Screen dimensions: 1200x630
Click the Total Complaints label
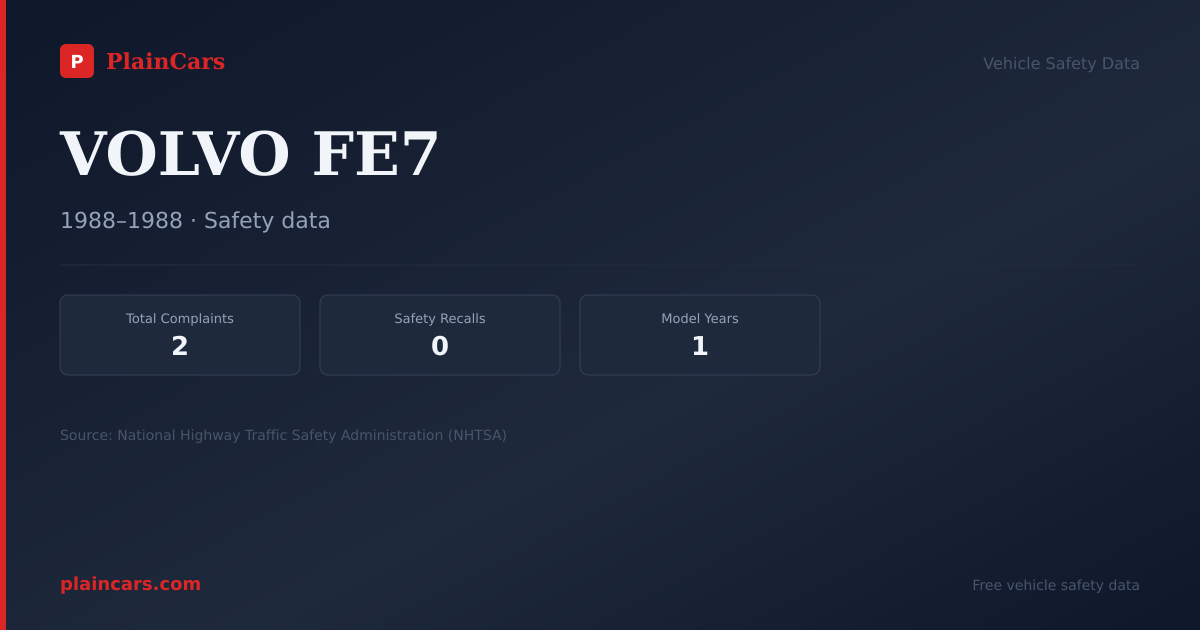pos(180,318)
